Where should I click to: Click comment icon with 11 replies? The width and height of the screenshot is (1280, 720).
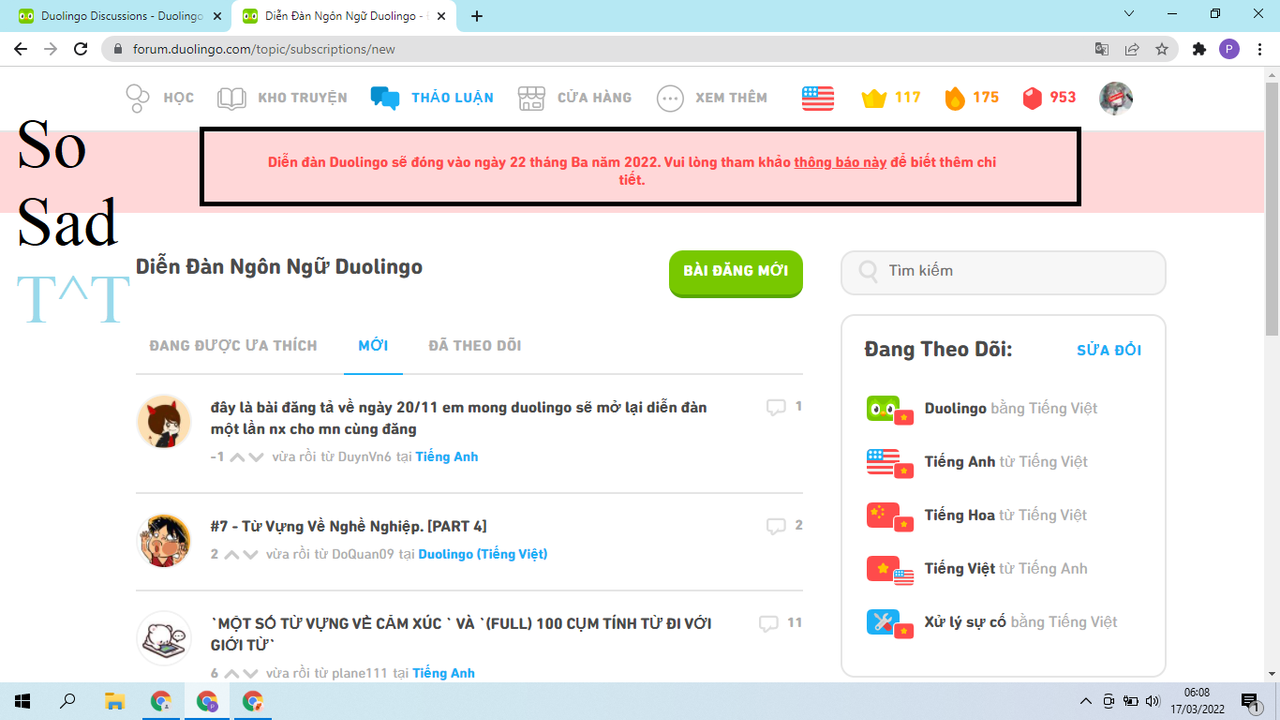(768, 623)
